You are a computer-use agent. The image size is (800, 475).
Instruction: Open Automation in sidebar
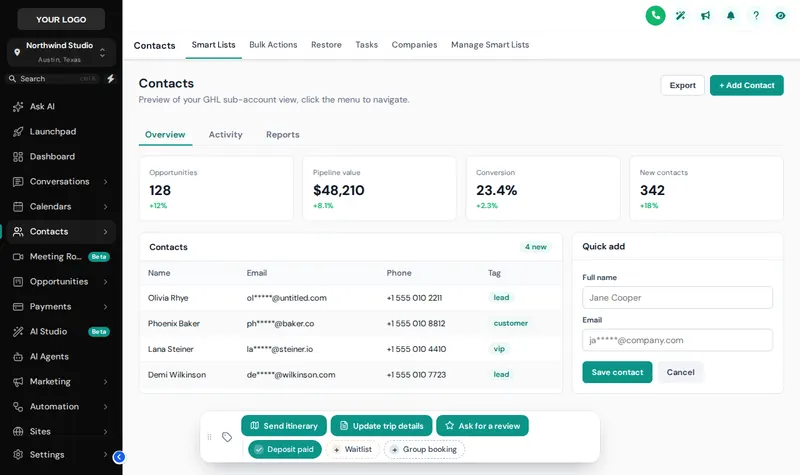click(x=61, y=406)
